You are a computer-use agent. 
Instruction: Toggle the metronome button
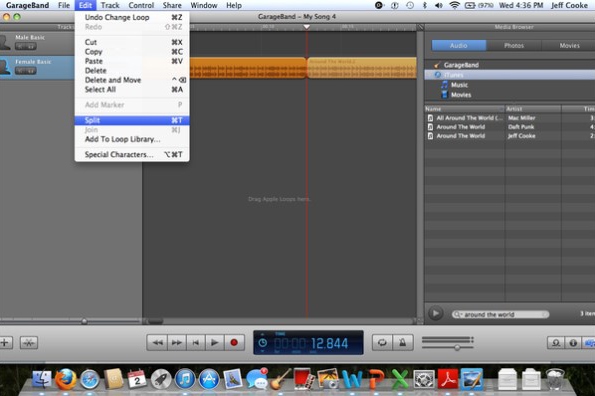403,343
